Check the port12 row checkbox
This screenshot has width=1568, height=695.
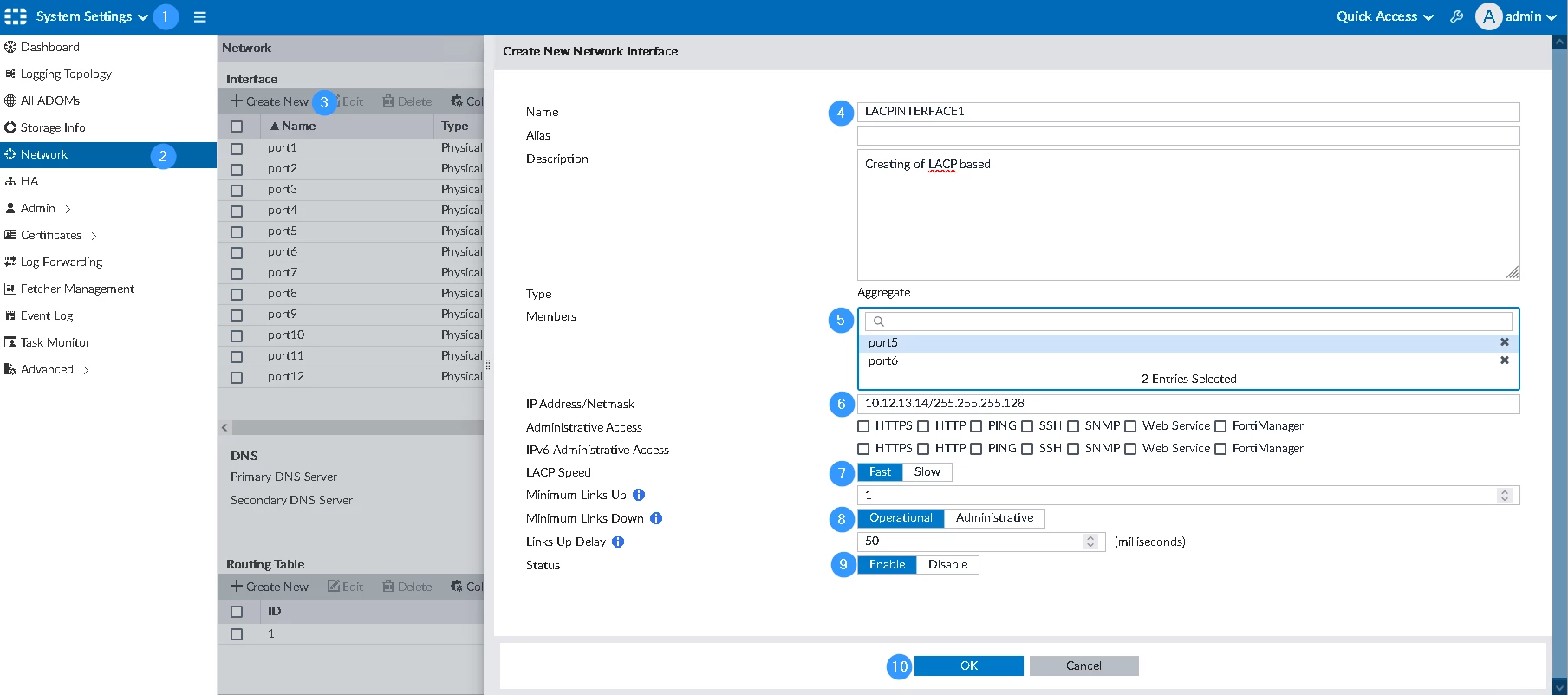tap(237, 378)
